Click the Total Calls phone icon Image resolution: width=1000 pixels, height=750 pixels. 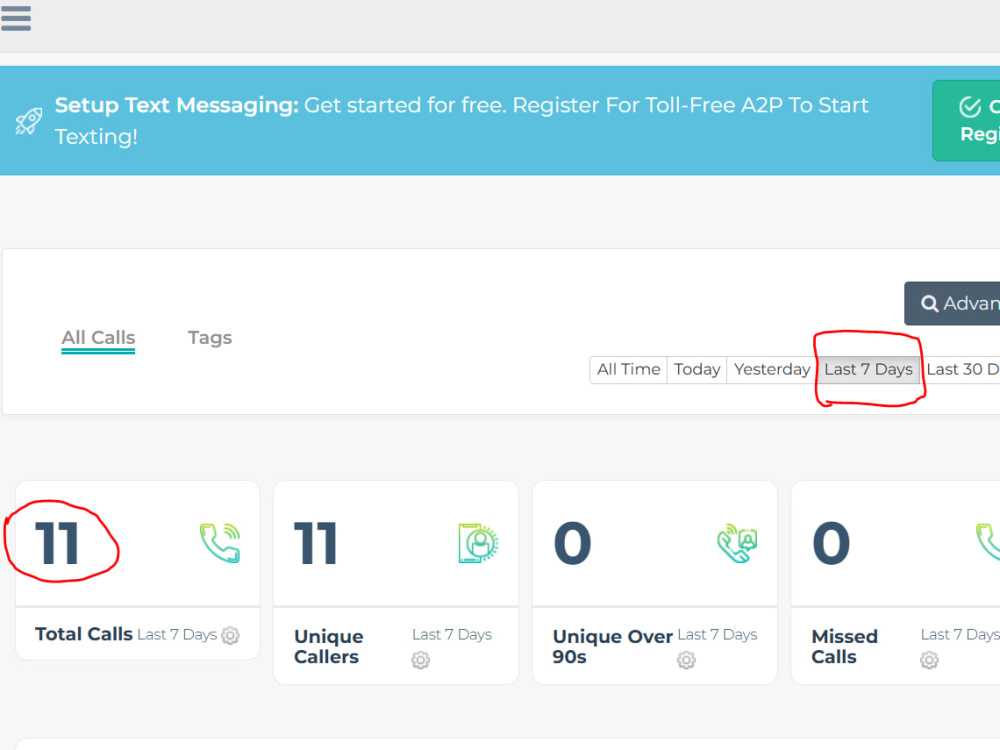pos(220,543)
